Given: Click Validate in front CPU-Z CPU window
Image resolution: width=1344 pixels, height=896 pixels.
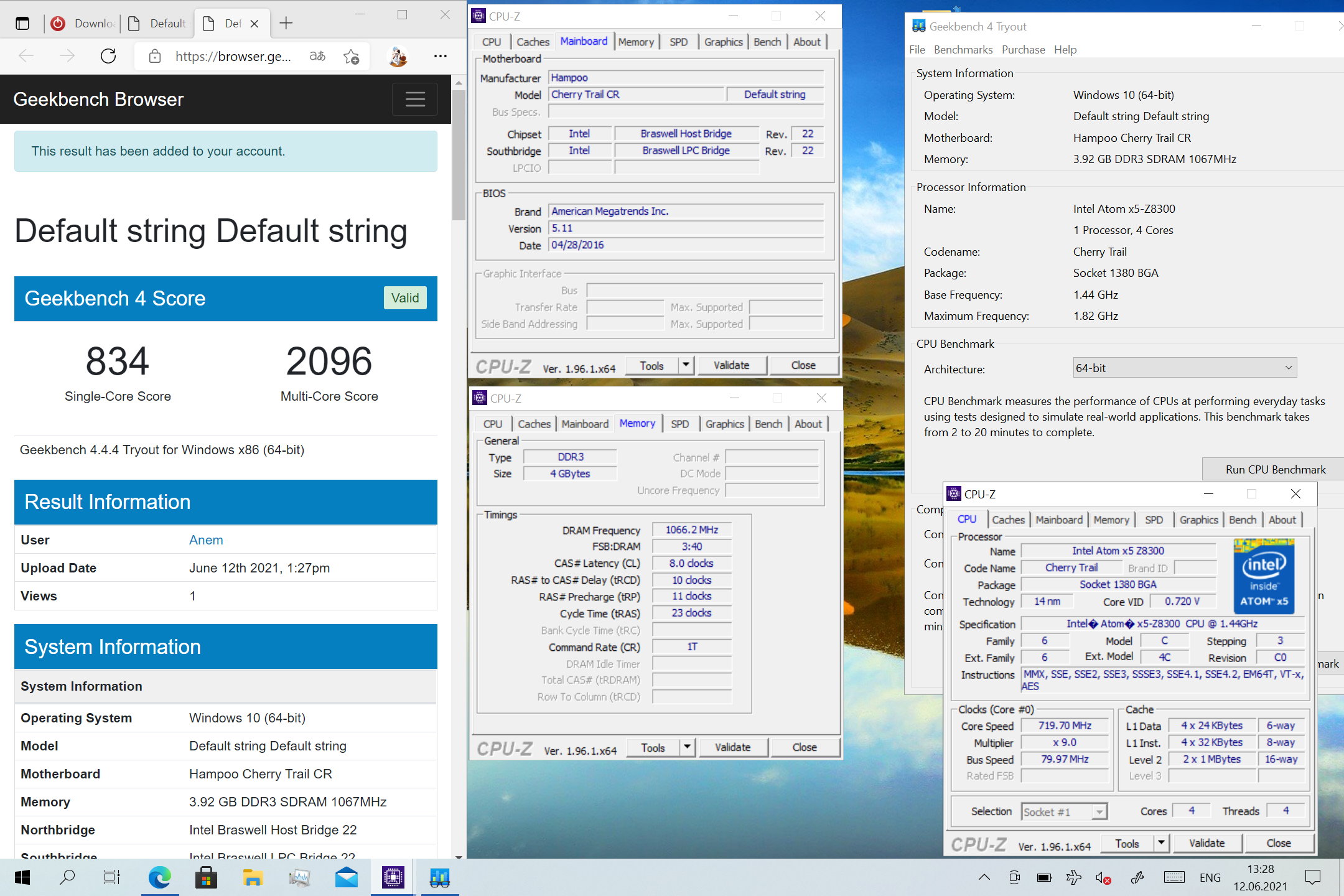Looking at the screenshot, I should [1206, 843].
